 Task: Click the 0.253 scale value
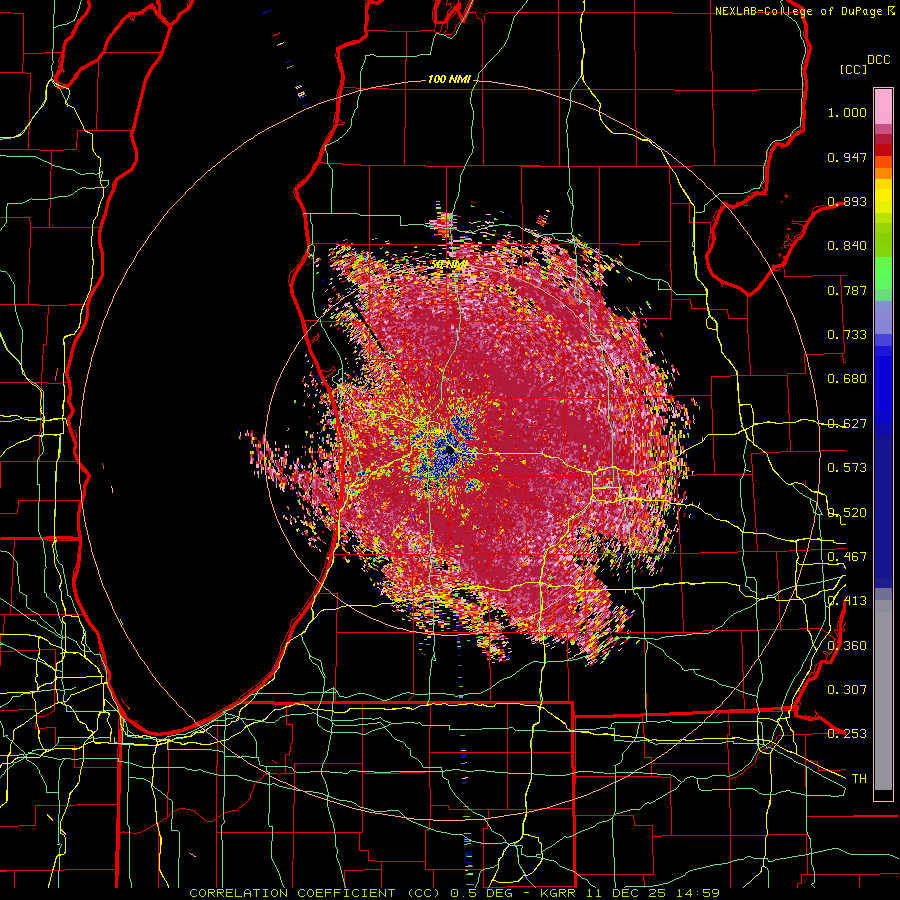(x=847, y=734)
